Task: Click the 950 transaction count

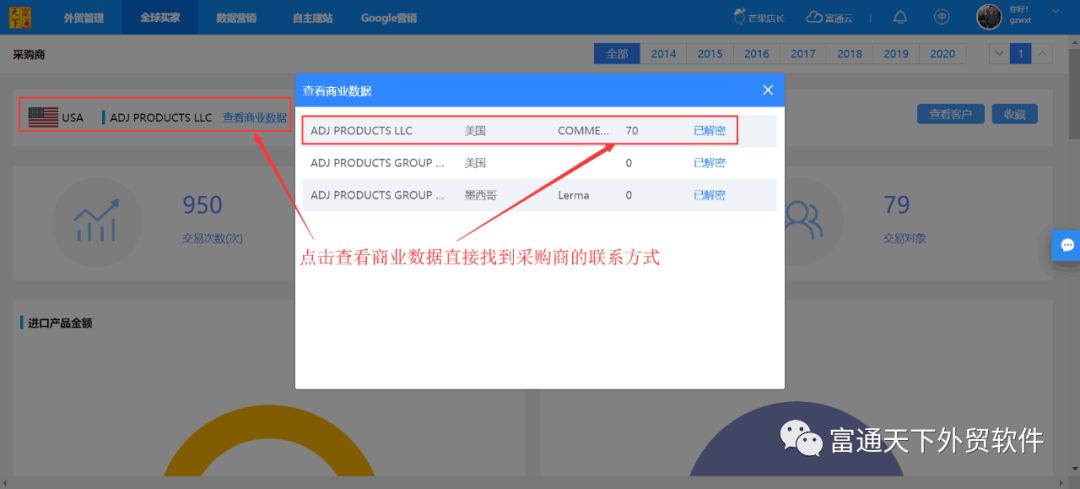Action: 202,205
